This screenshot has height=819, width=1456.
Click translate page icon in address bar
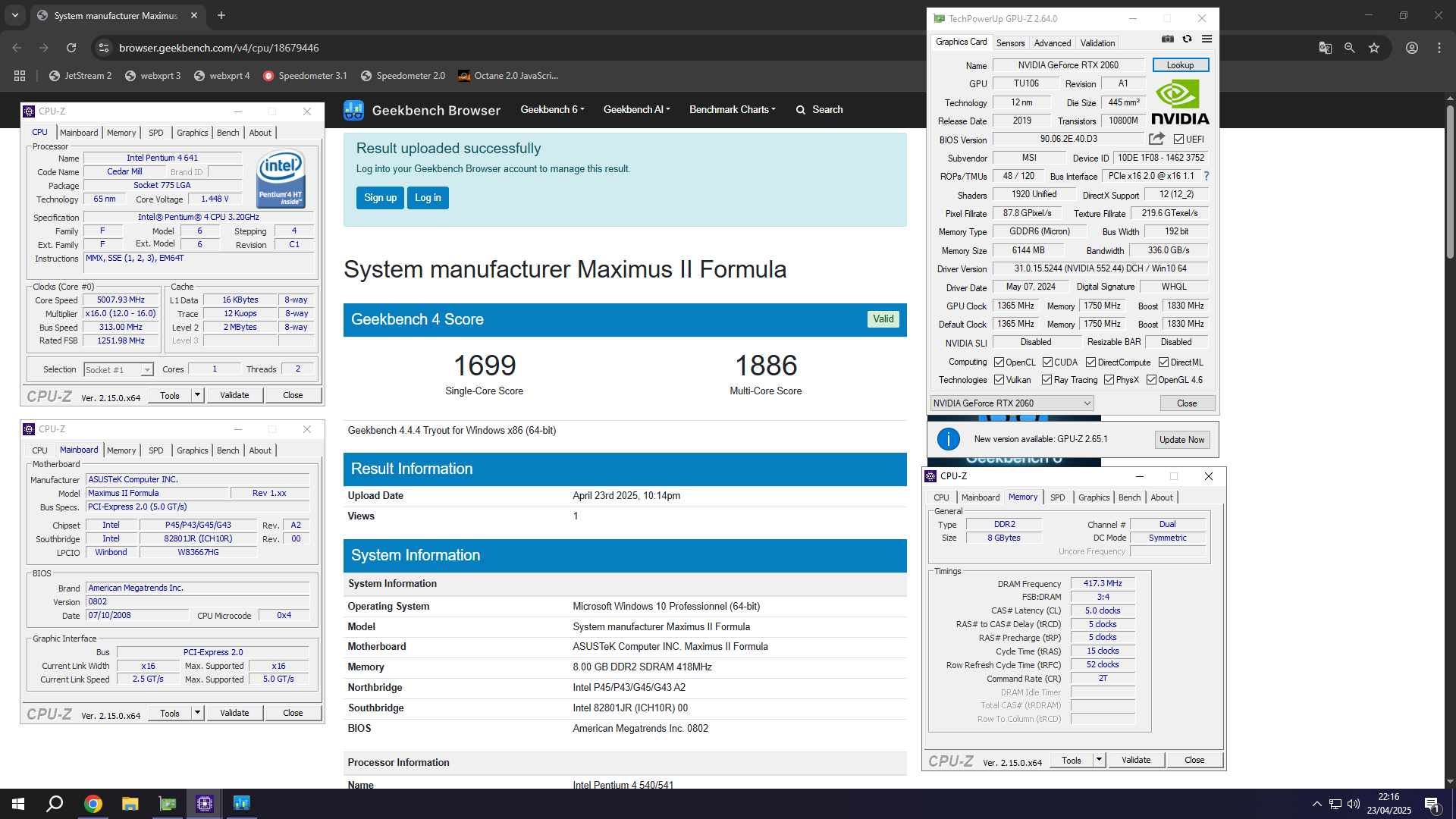click(x=1325, y=48)
